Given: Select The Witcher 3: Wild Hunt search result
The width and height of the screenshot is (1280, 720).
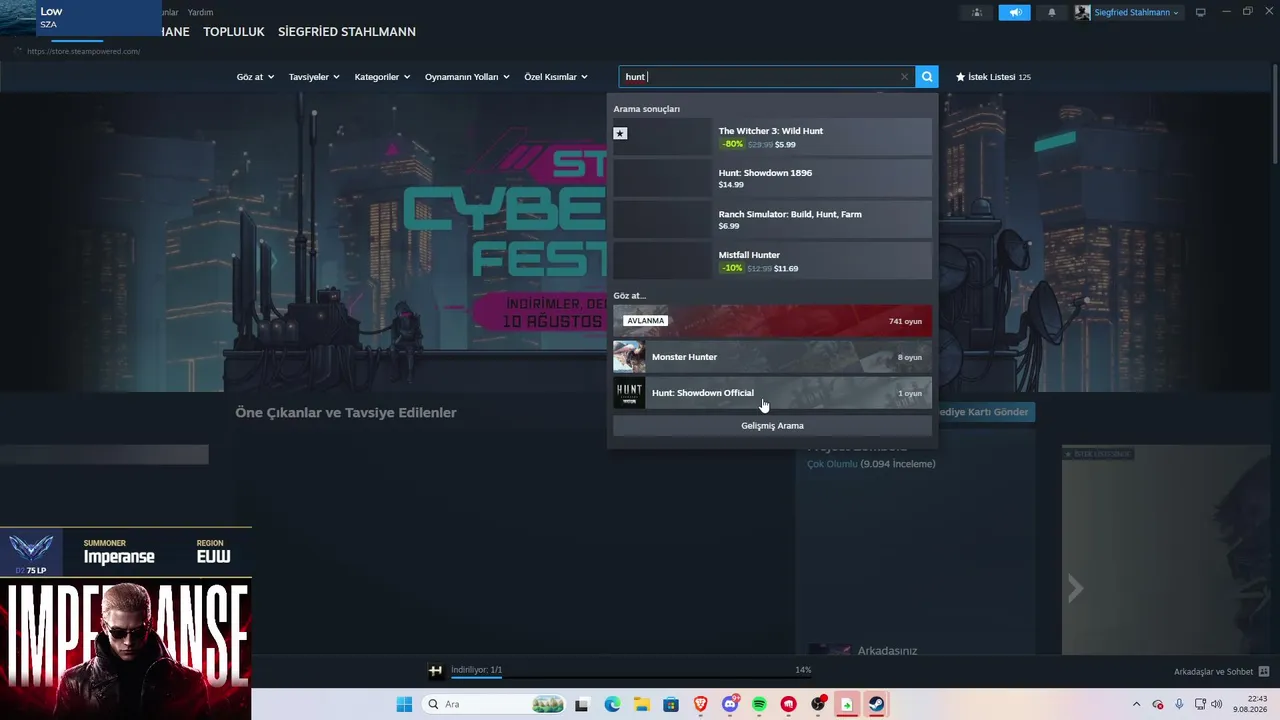Looking at the screenshot, I should coord(772,137).
